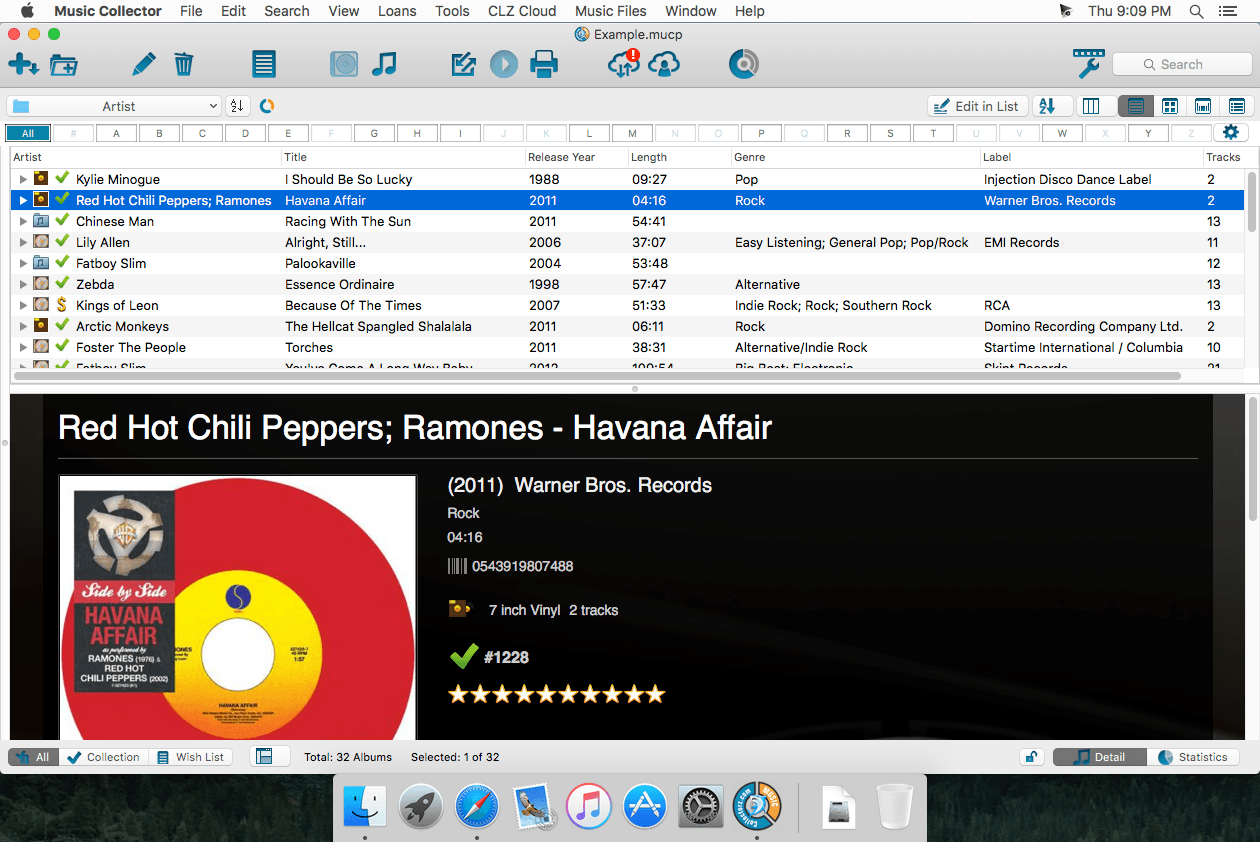The width and height of the screenshot is (1260, 842).
Task: Click the printer icon in toolbar
Action: [544, 65]
